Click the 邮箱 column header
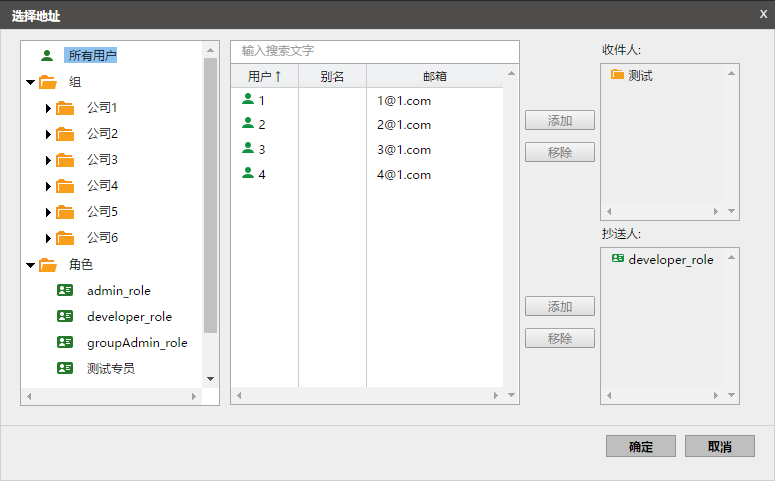This screenshot has height=481, width=775. pos(434,76)
